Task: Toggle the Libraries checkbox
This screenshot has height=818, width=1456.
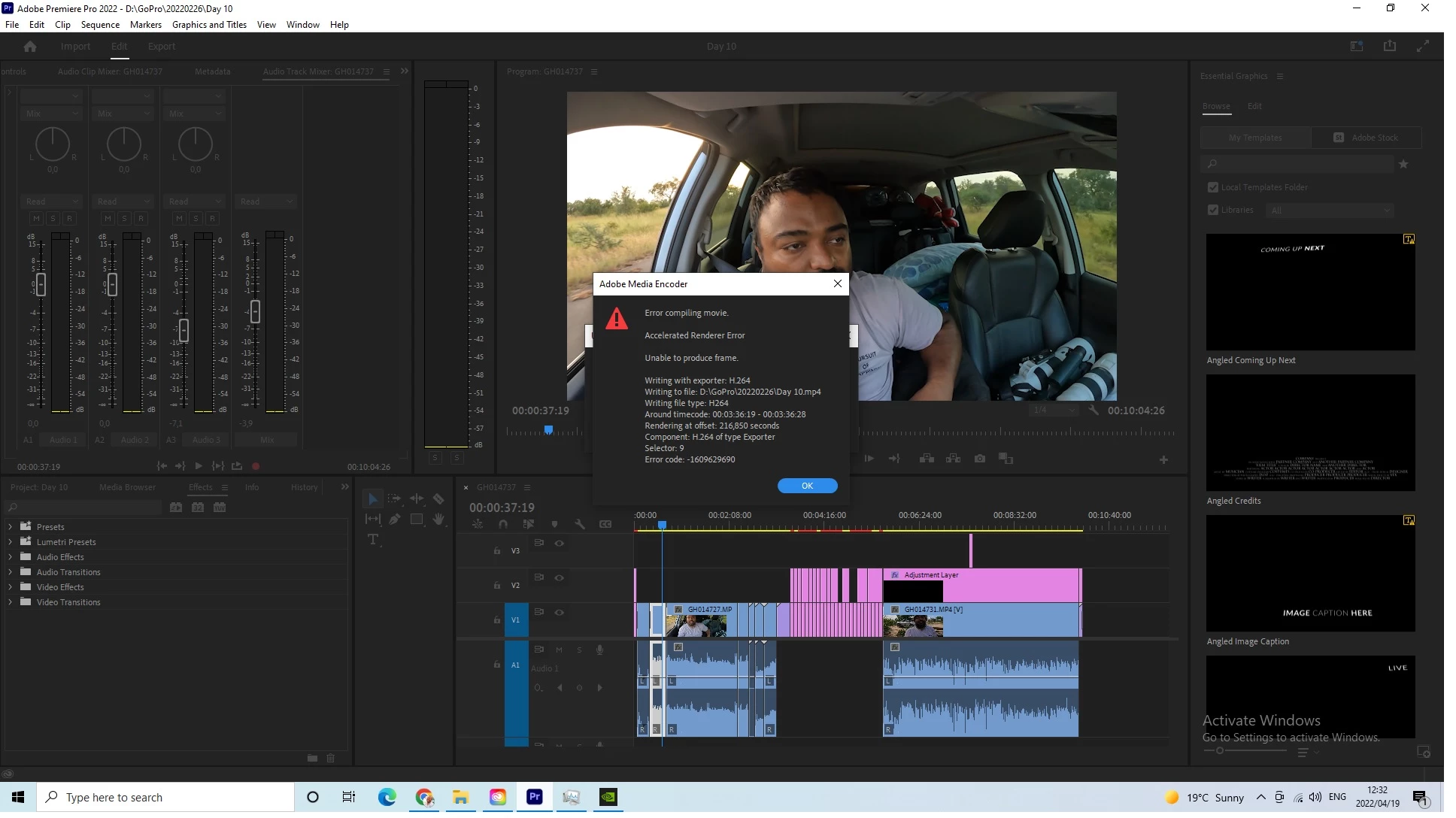Action: pos(1212,210)
